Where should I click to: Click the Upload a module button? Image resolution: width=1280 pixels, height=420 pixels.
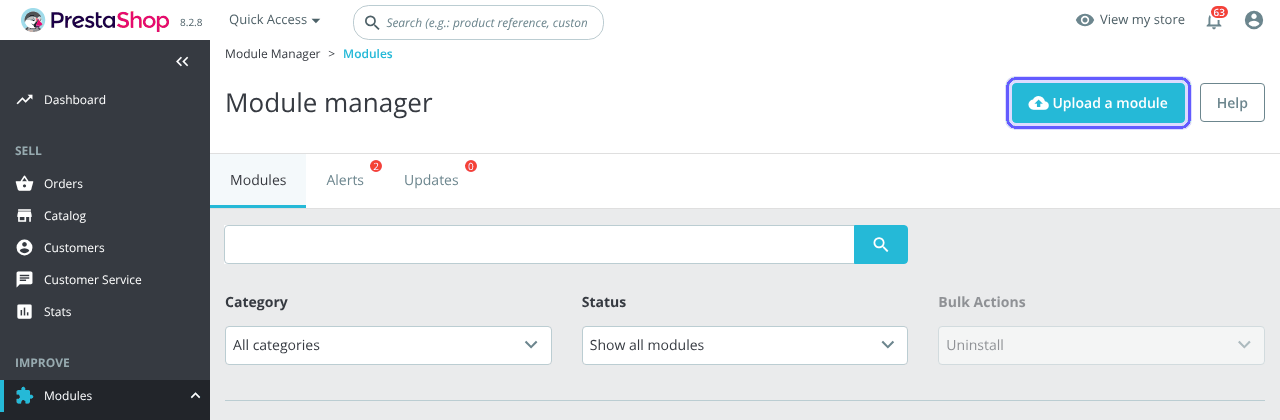(x=1098, y=103)
